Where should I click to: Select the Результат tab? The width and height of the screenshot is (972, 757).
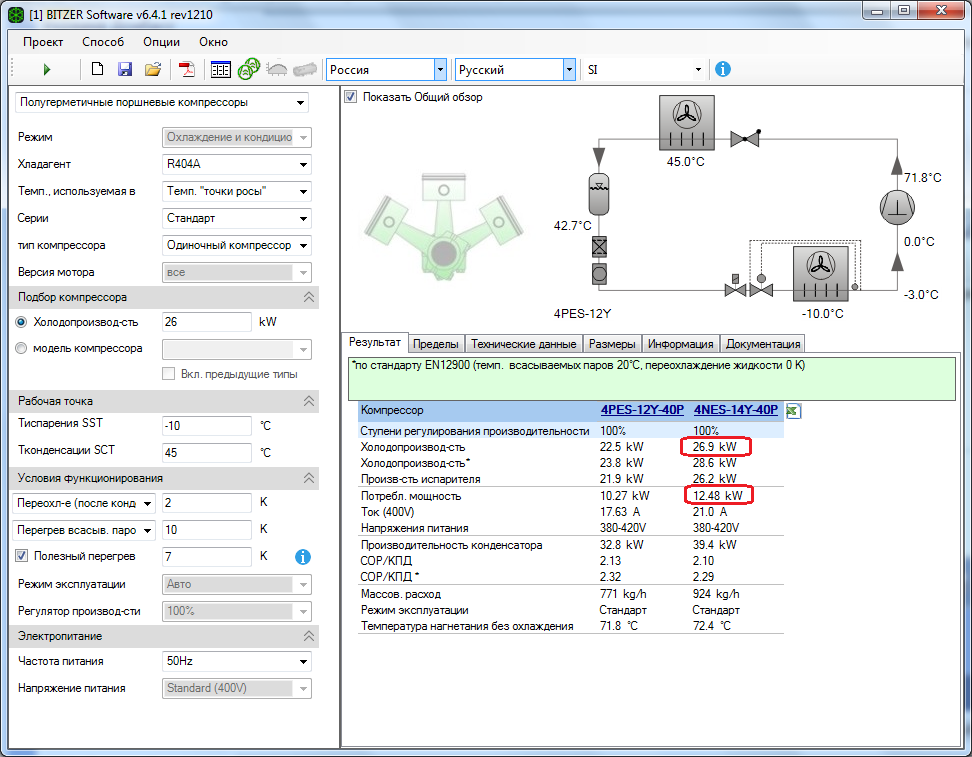tap(374, 342)
